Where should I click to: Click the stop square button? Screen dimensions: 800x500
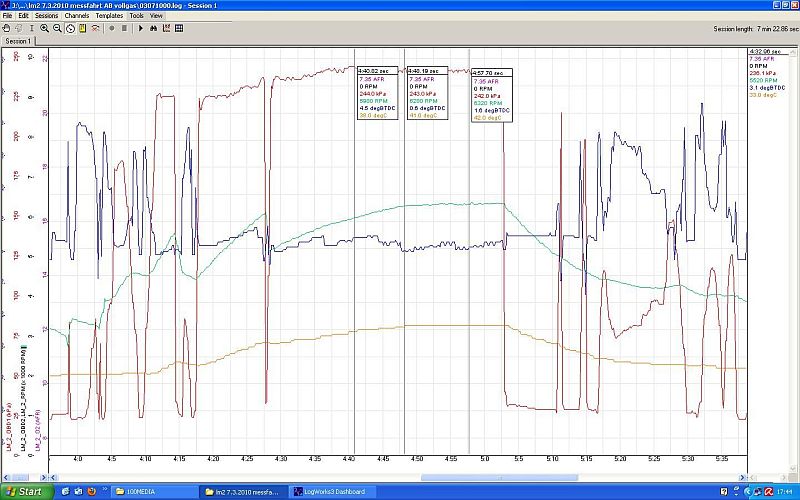tap(124, 29)
